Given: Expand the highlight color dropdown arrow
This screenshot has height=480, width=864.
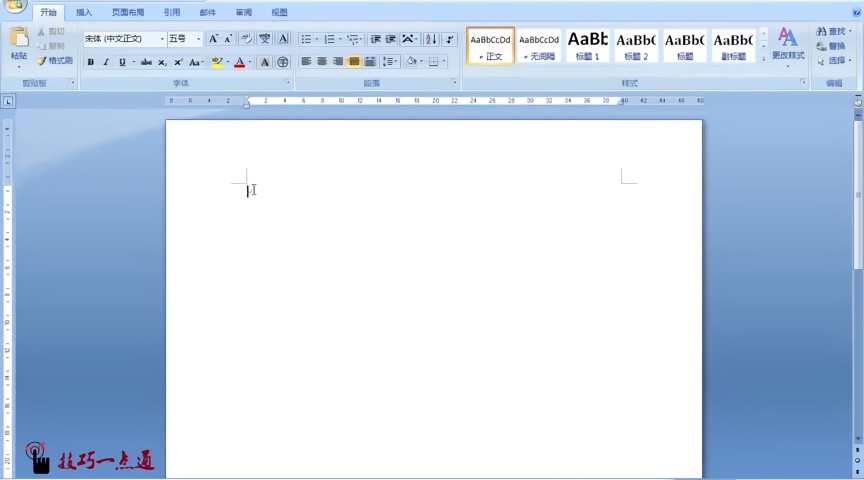Looking at the screenshot, I should [228, 62].
